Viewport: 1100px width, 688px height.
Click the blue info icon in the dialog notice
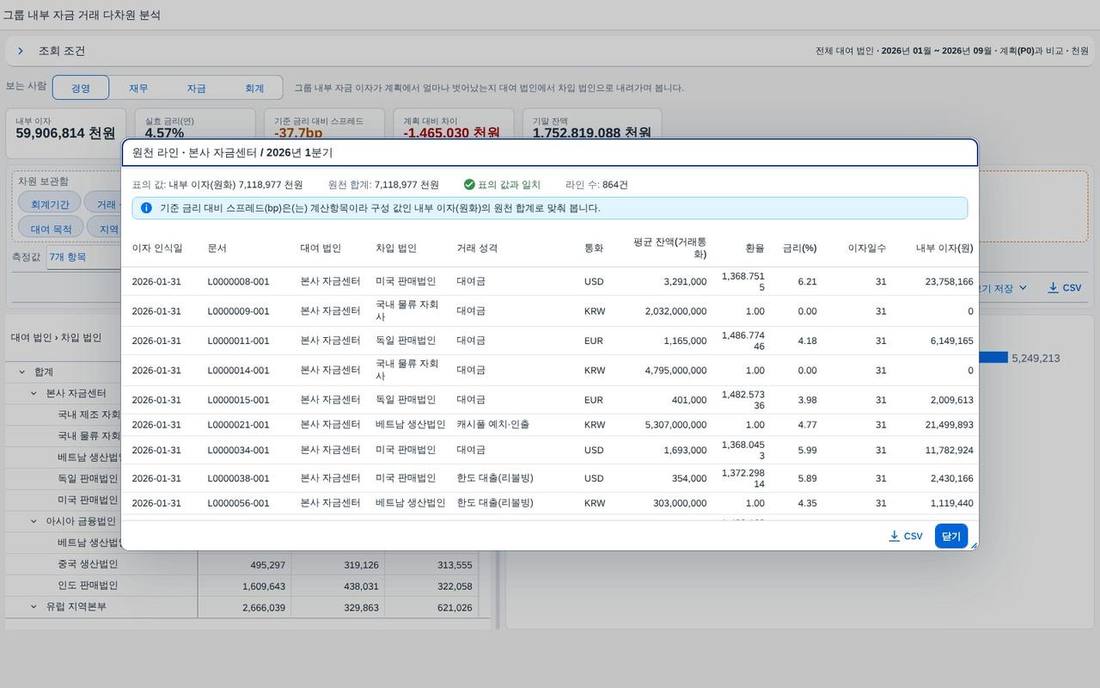point(146,208)
